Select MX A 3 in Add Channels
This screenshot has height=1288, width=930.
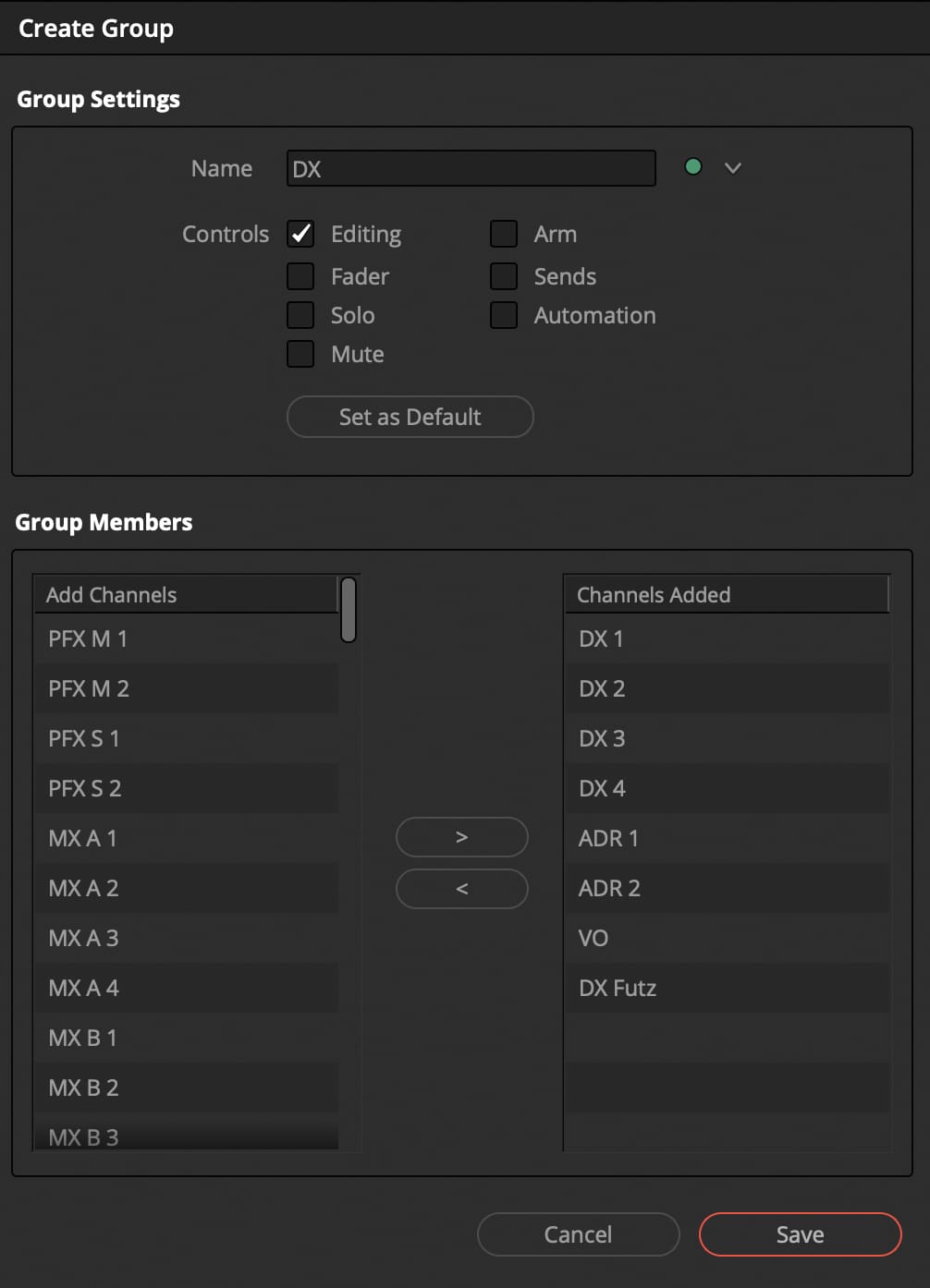(x=185, y=938)
